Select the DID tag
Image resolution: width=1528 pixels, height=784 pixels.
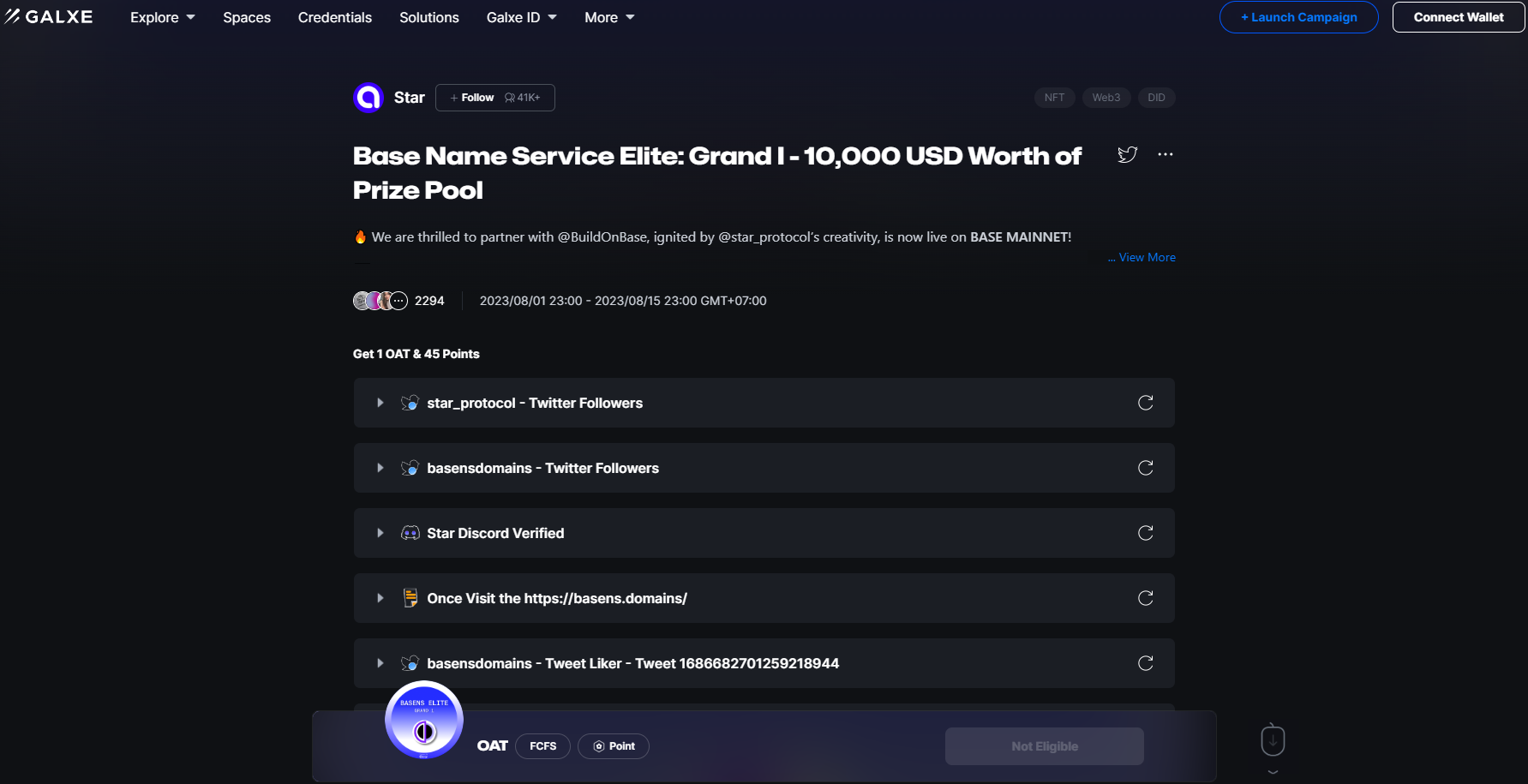1157,98
